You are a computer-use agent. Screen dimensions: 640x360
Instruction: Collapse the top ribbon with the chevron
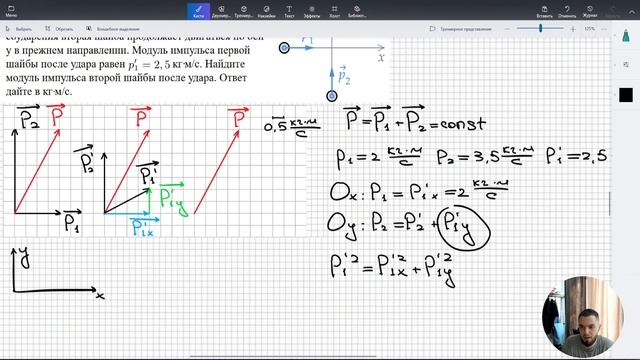[632, 12]
